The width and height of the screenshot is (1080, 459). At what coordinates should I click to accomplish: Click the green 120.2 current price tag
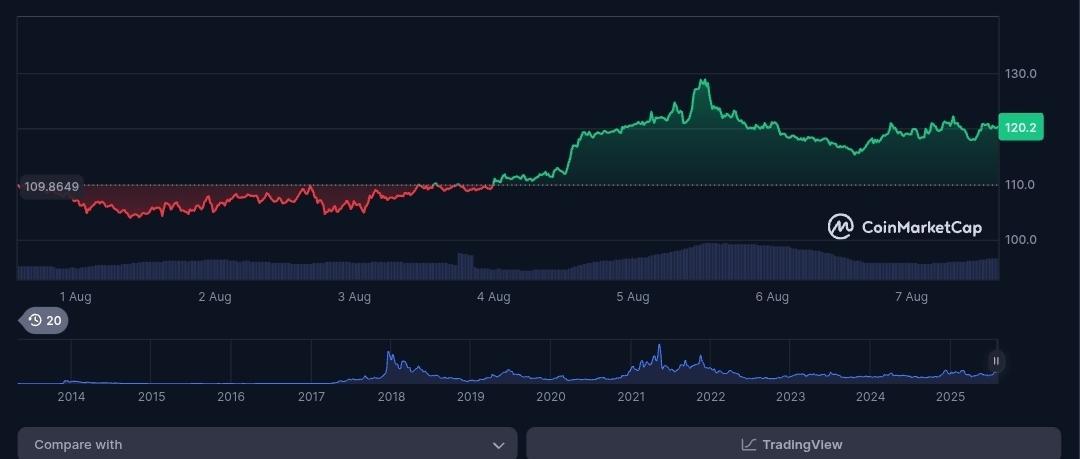point(1021,128)
